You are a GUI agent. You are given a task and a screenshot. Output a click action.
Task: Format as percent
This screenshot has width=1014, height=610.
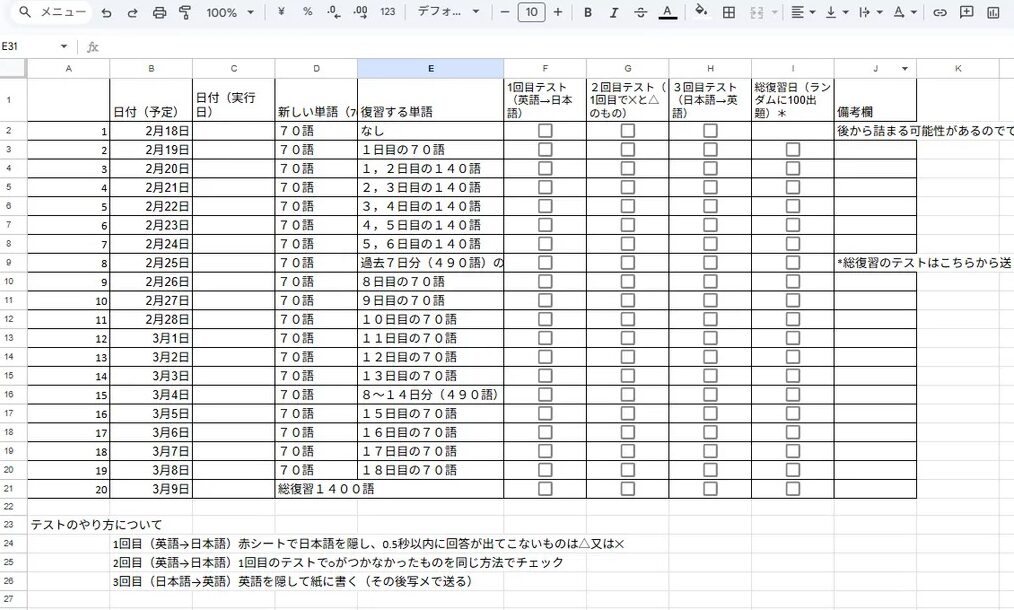[308, 12]
